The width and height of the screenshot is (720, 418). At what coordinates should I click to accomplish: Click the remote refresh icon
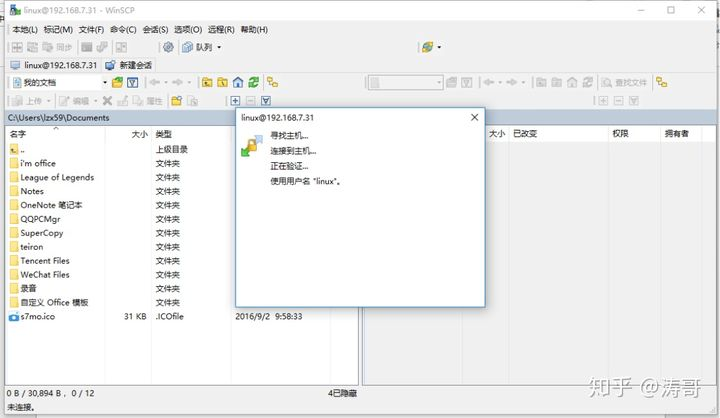click(588, 83)
